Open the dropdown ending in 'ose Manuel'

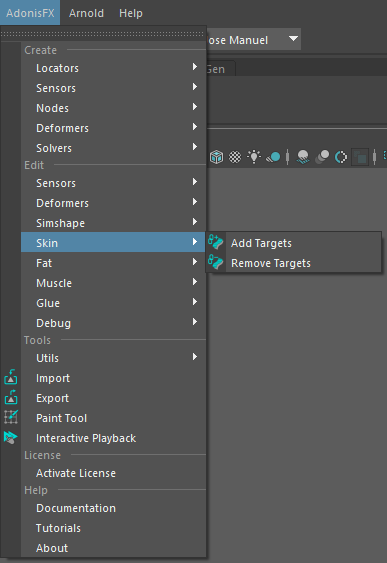(x=253, y=39)
